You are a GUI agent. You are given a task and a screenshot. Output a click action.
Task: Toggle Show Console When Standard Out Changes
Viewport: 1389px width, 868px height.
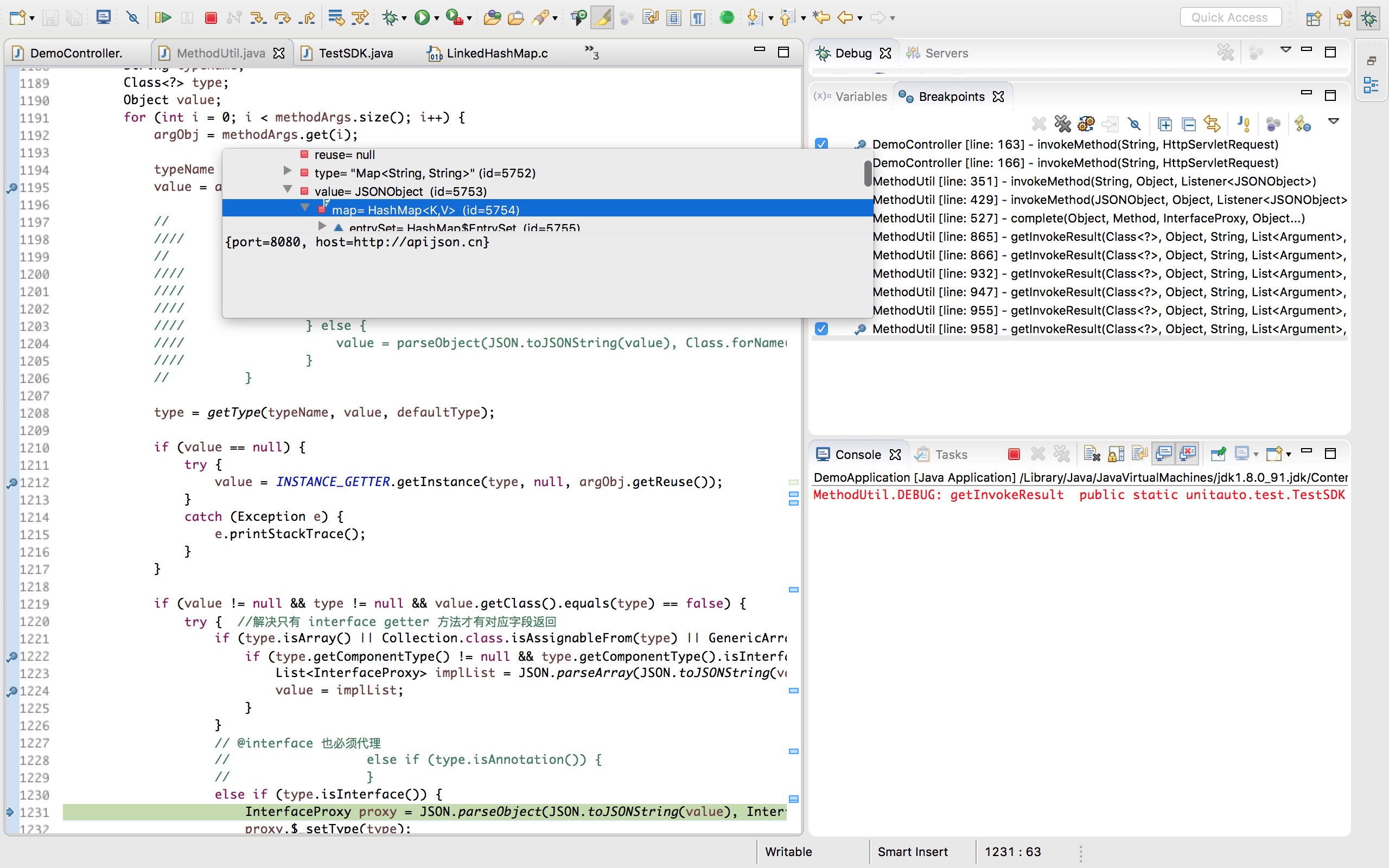click(1163, 454)
